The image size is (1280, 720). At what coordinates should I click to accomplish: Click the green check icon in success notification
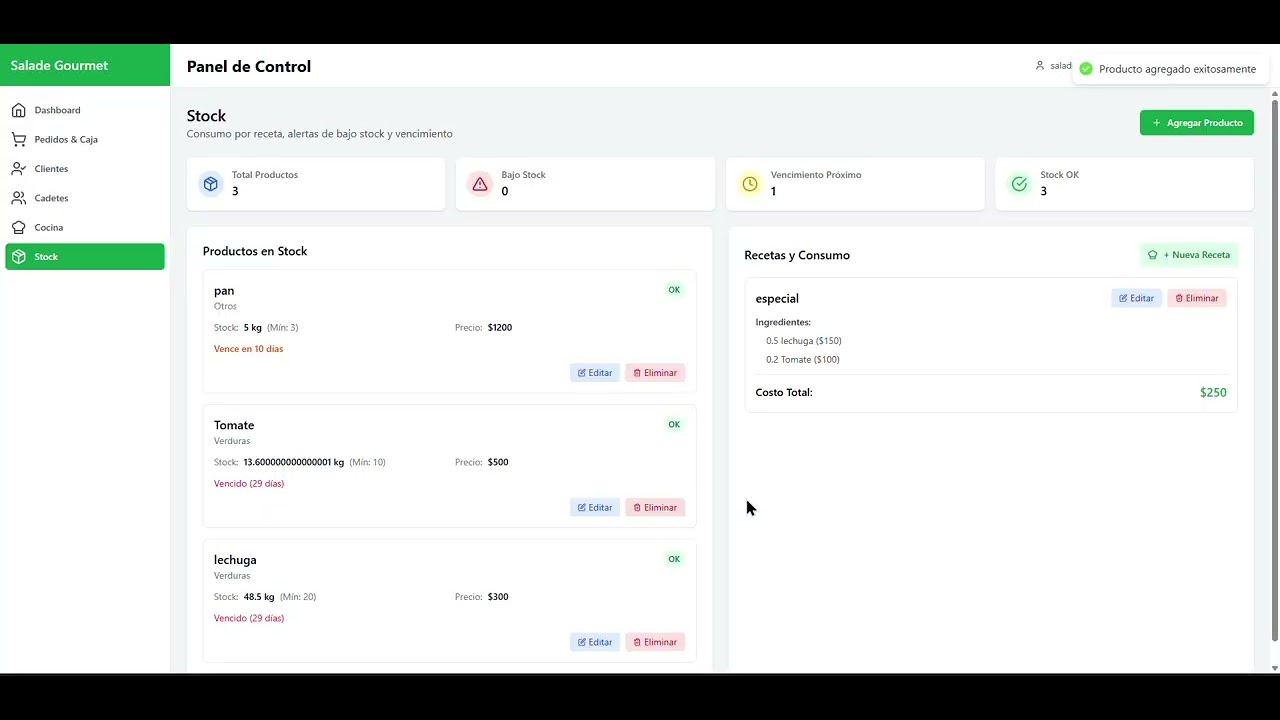click(1086, 69)
